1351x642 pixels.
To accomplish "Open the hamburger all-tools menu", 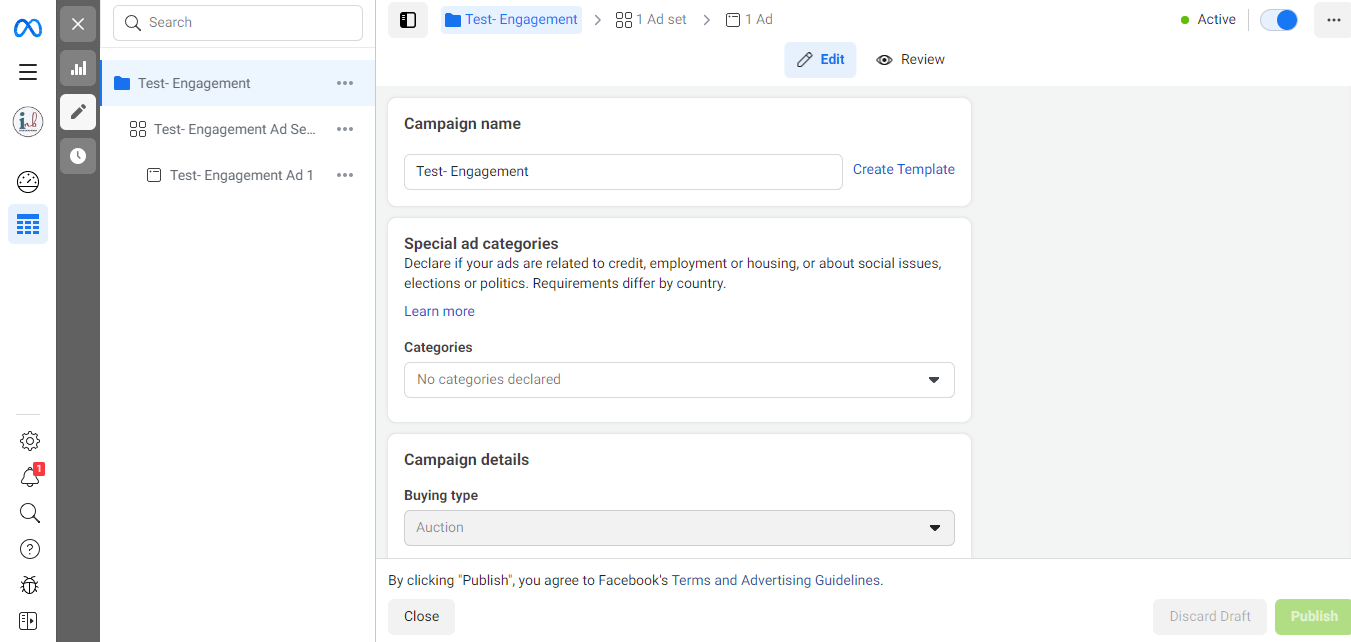I will 28,72.
